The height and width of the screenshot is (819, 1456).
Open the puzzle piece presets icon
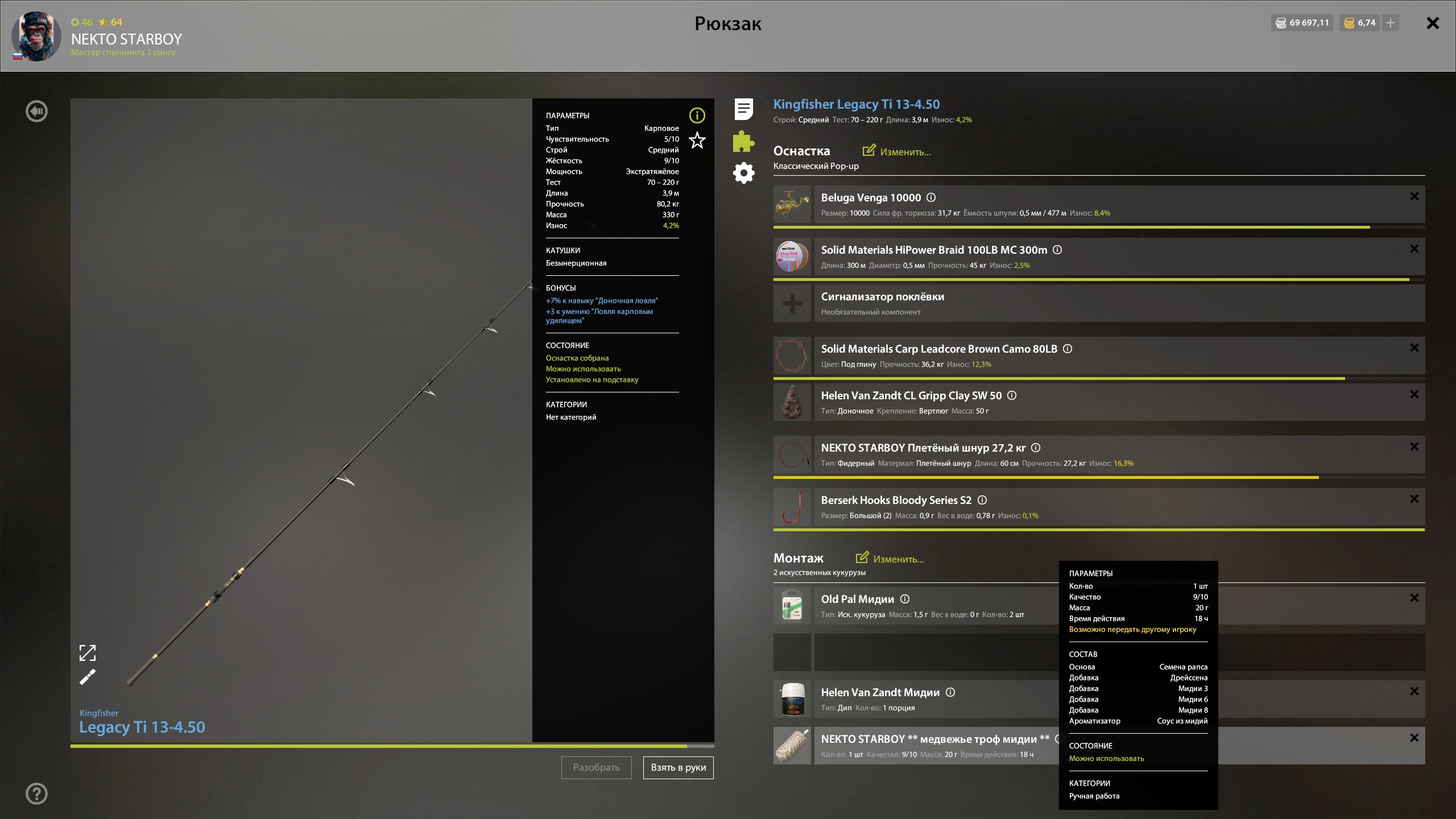743,141
